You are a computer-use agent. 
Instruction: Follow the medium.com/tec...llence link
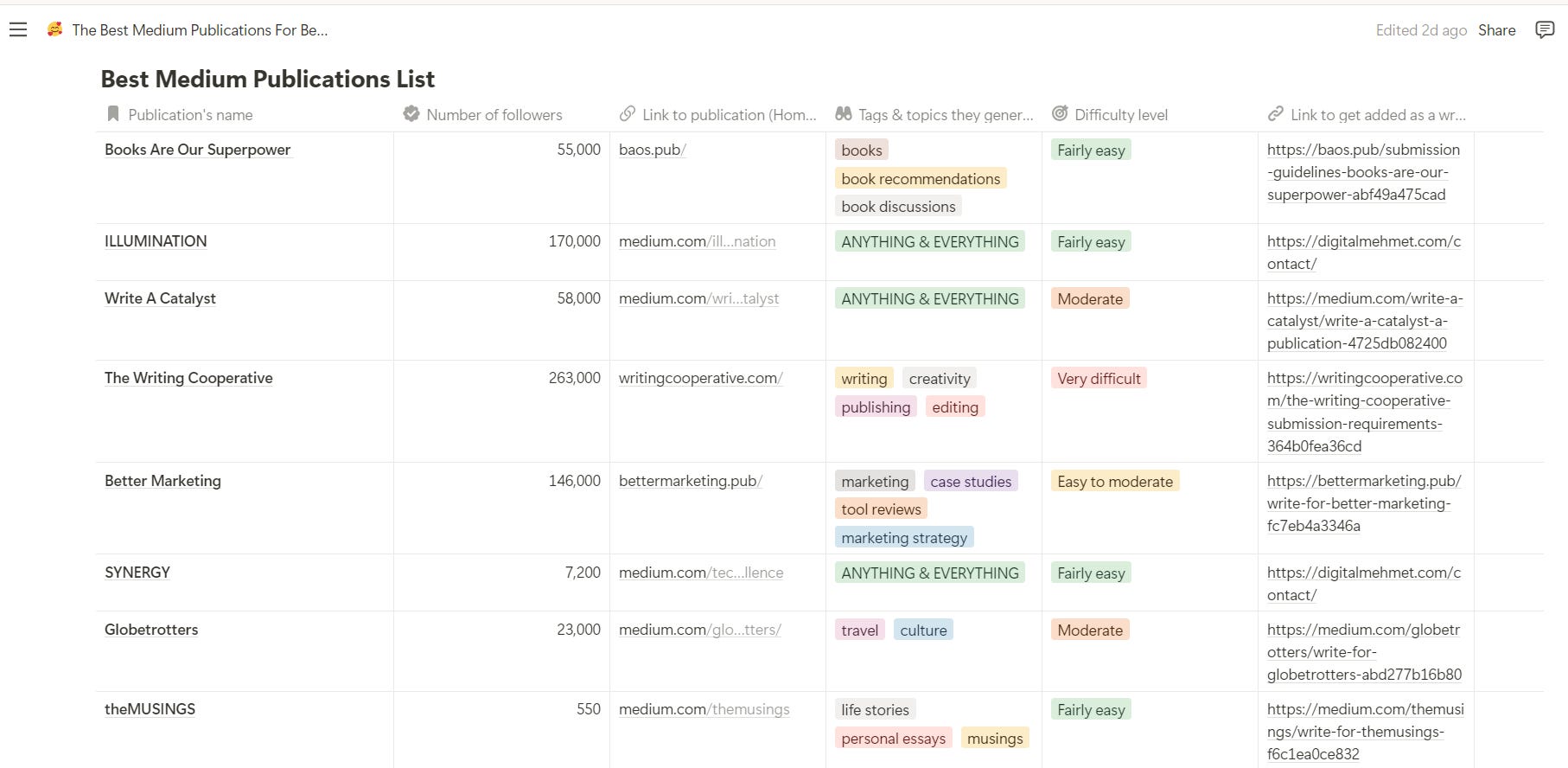pos(701,573)
